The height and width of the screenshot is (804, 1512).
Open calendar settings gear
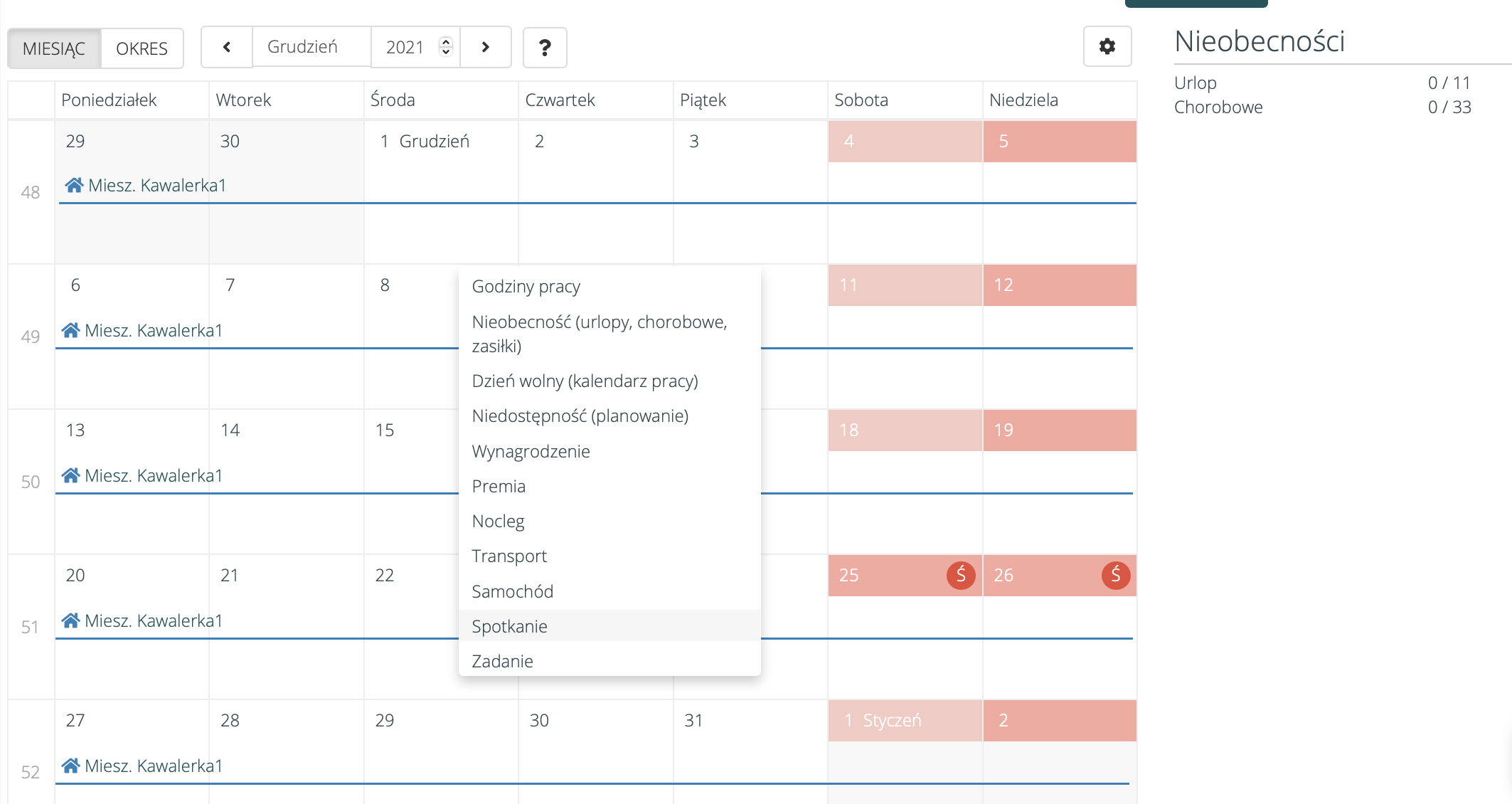1107,47
